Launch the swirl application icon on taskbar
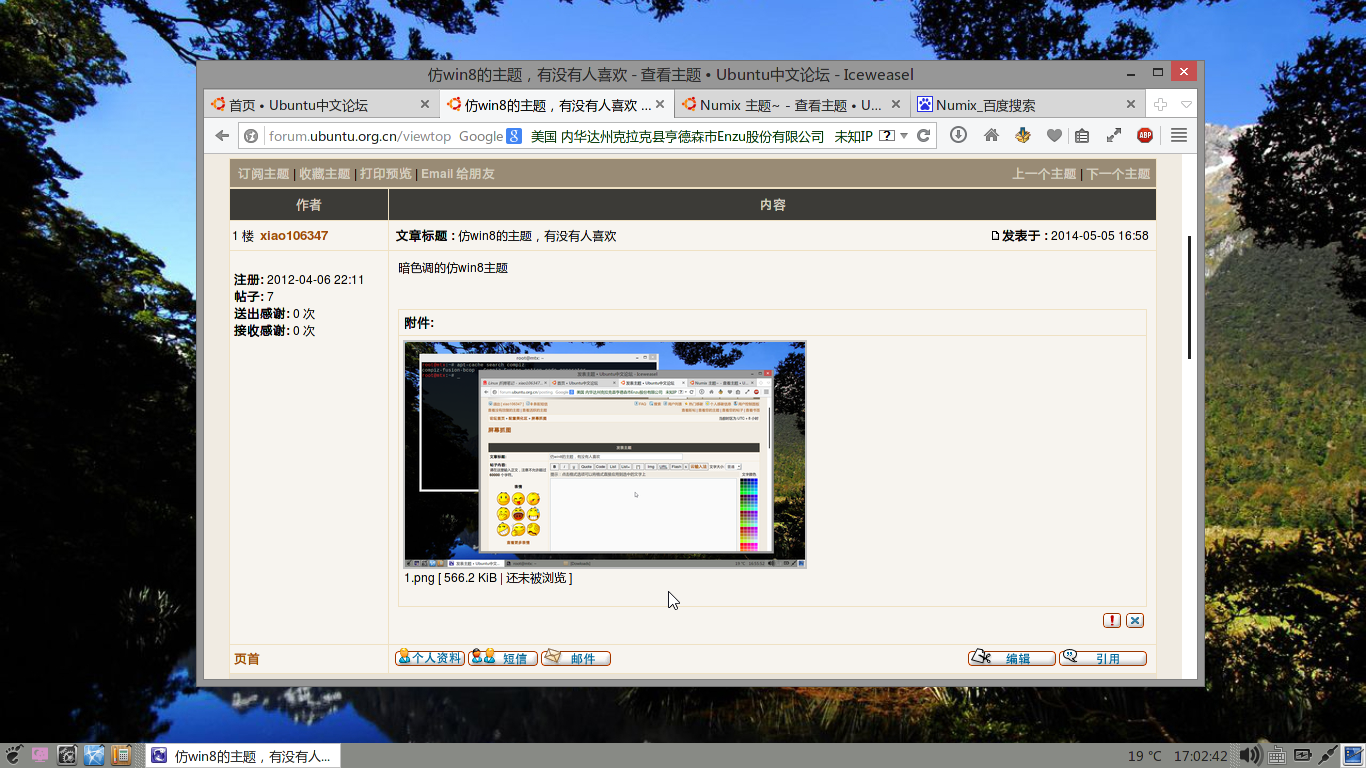Viewport: 1366px width, 768px height. click(x=67, y=755)
